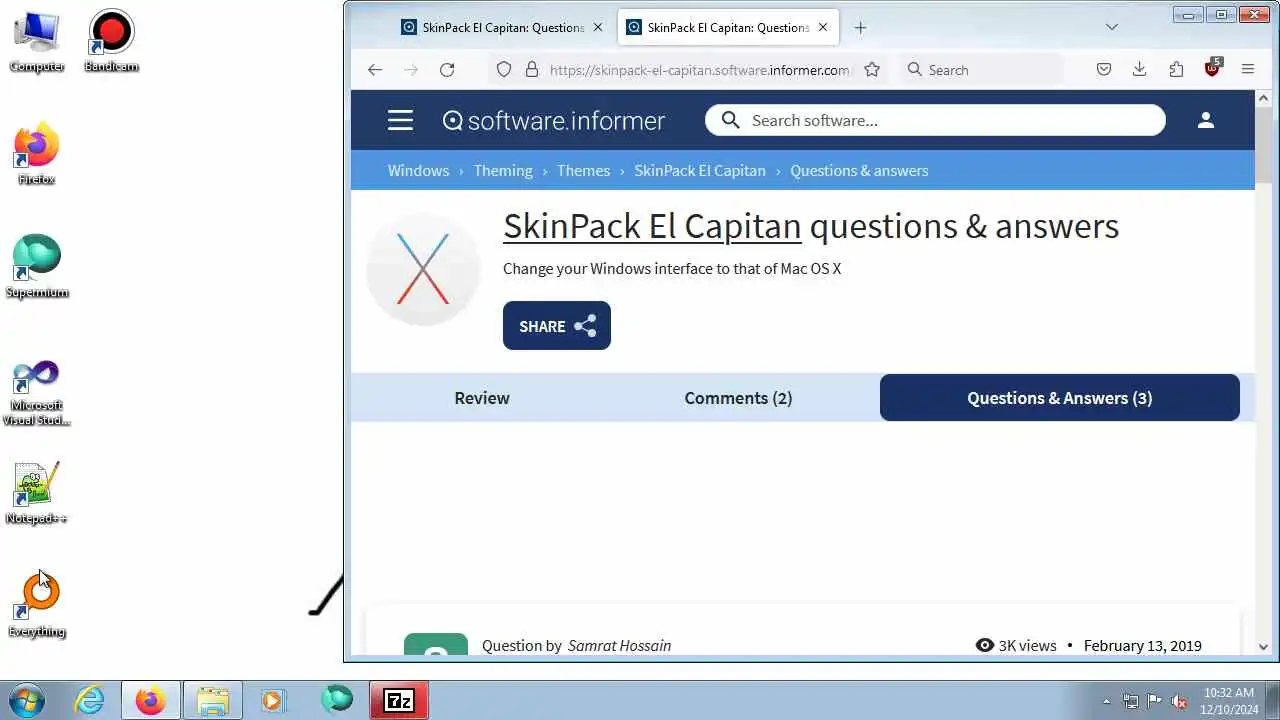Viewport: 1280px width, 720px height.
Task: Click the muted volume tray icon
Action: pyautogui.click(x=1179, y=701)
